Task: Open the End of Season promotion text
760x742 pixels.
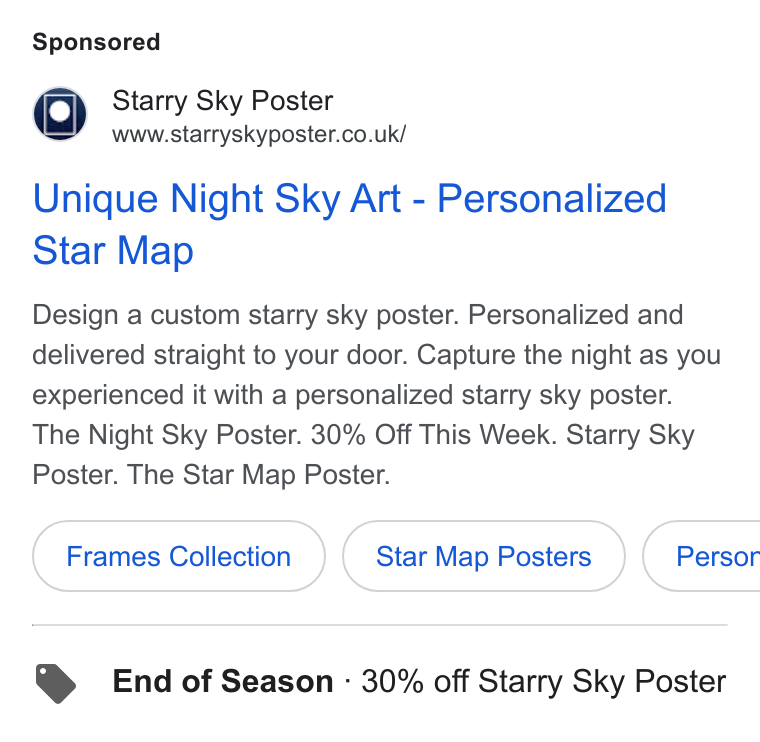Action: coord(223,681)
